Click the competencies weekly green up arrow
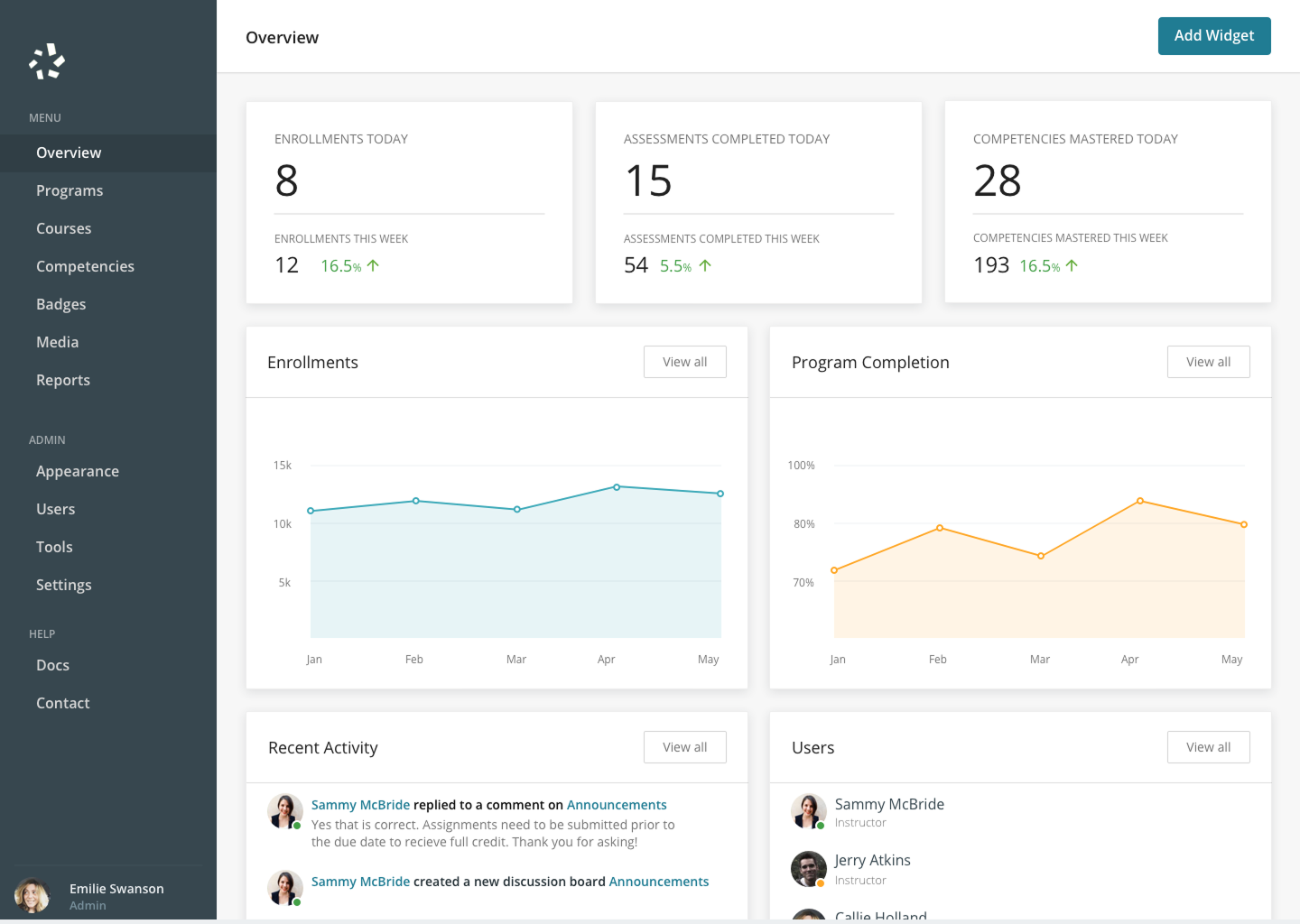Viewport: 1300px width, 924px height. click(x=1072, y=265)
